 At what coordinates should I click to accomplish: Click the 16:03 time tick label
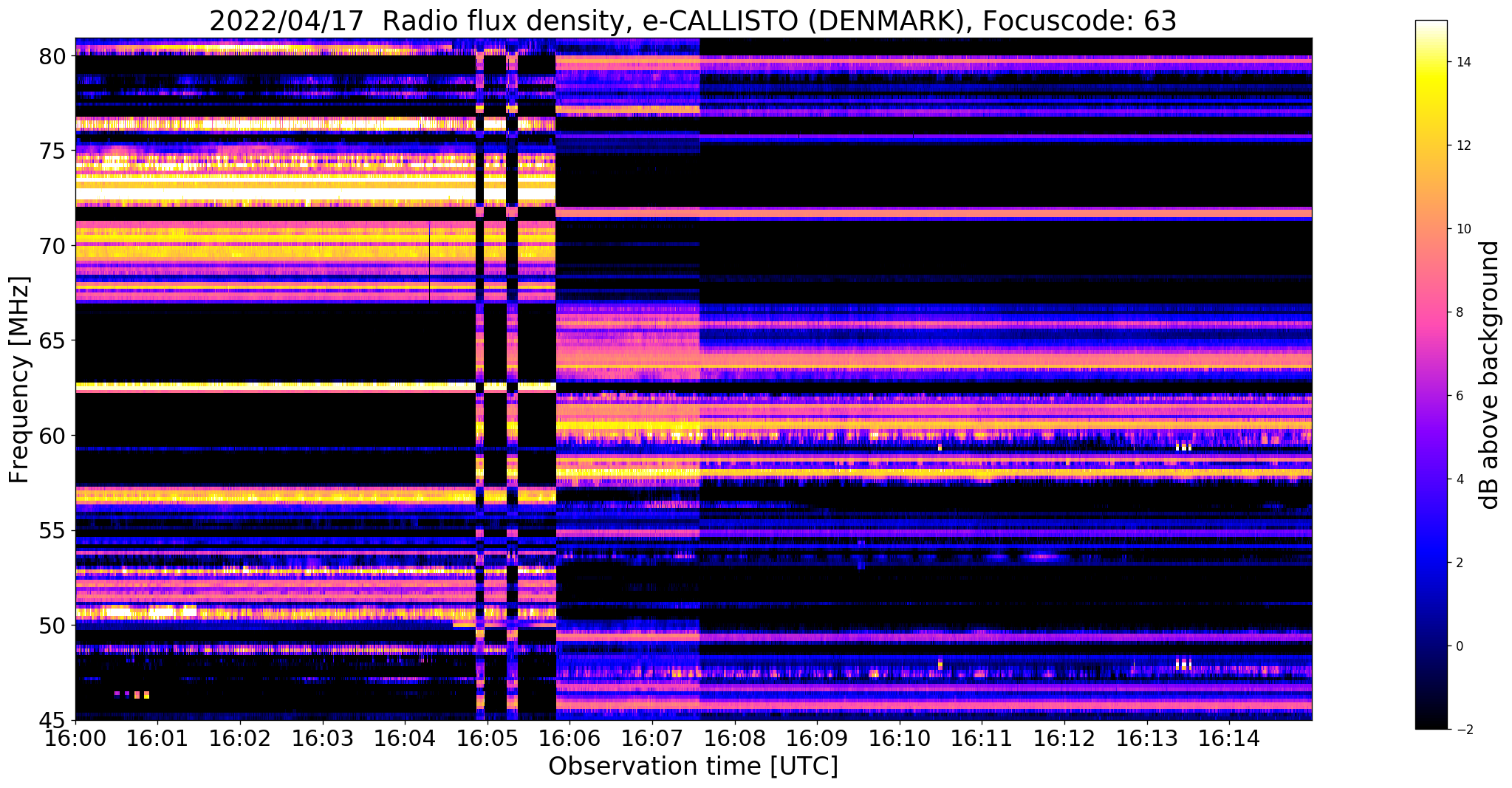(x=322, y=738)
